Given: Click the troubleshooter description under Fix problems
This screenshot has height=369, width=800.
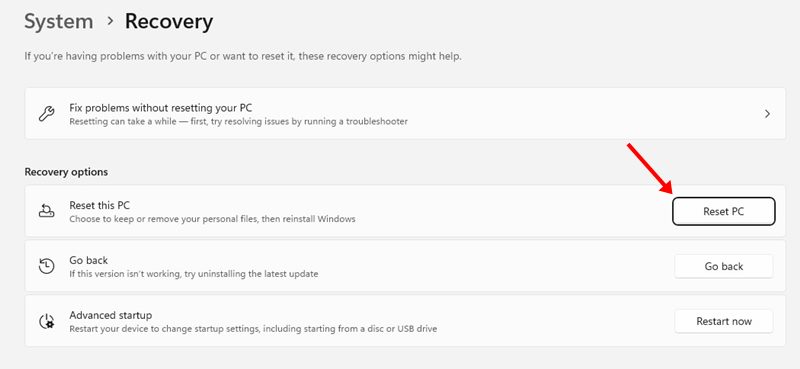Looking at the screenshot, I should (238, 122).
